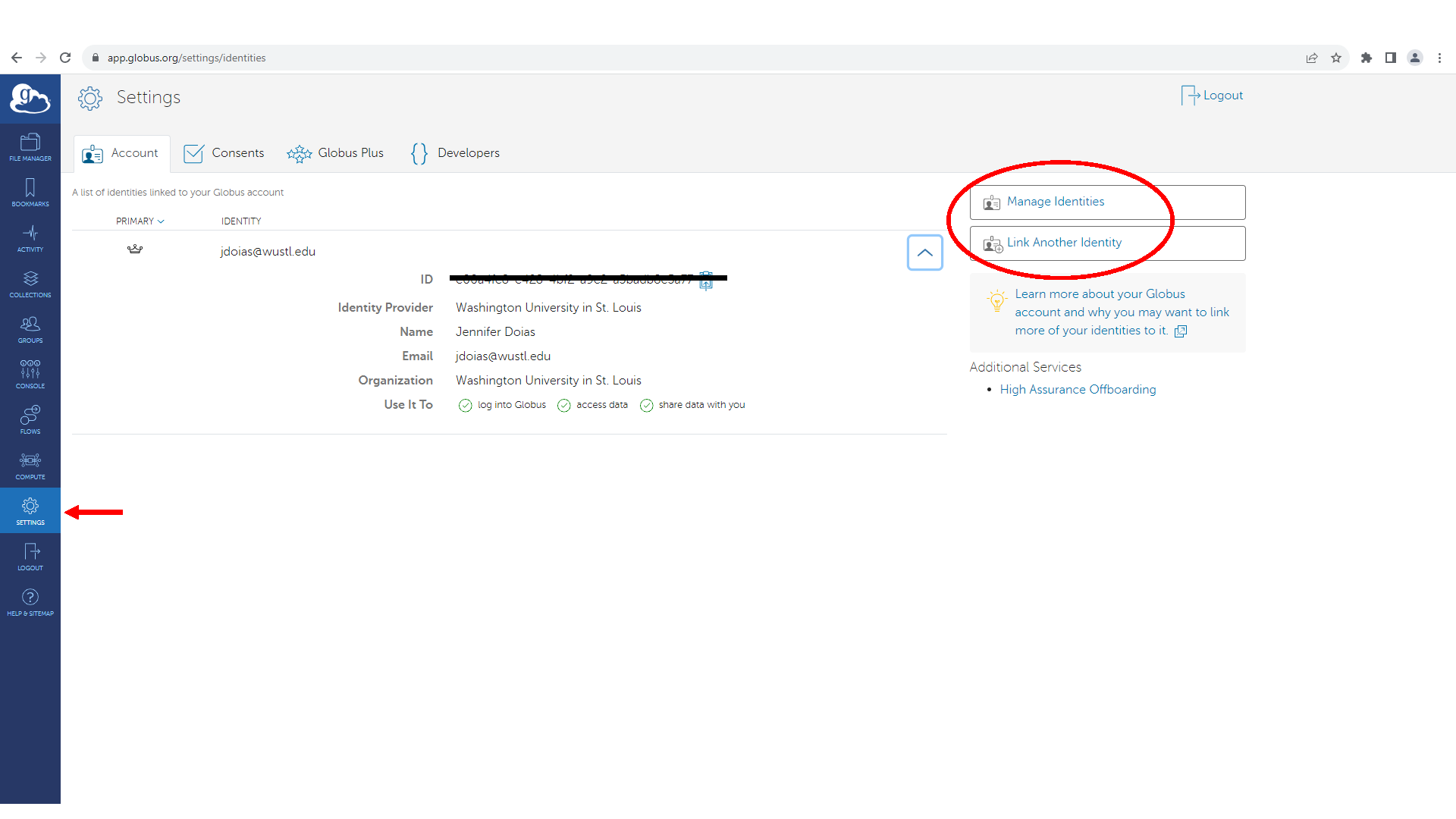The width and height of the screenshot is (1456, 819).
Task: Navigate to Groups section
Action: [x=29, y=328]
